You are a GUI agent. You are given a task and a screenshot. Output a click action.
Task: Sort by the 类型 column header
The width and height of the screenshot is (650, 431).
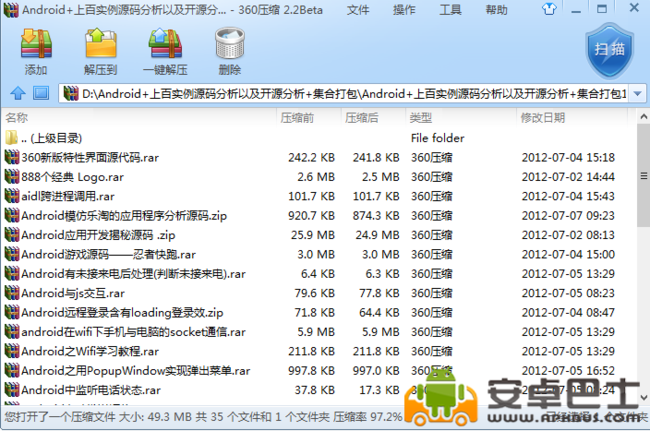(x=421, y=118)
